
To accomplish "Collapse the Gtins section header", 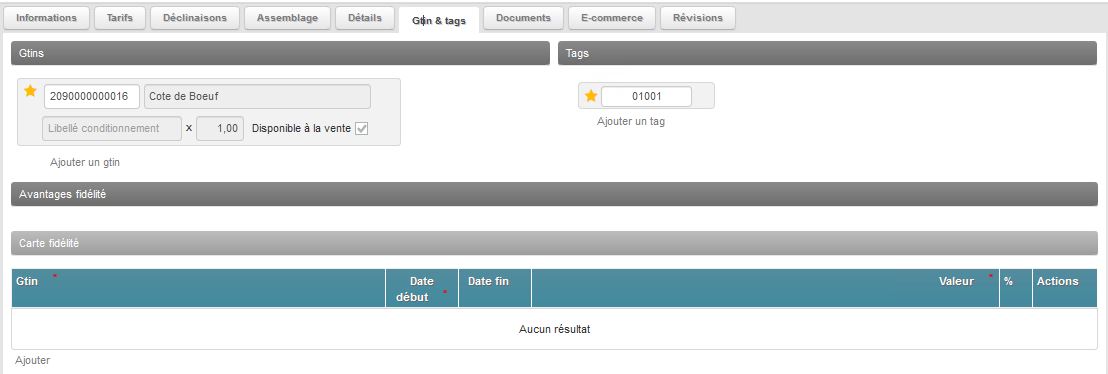I will [x=280, y=53].
